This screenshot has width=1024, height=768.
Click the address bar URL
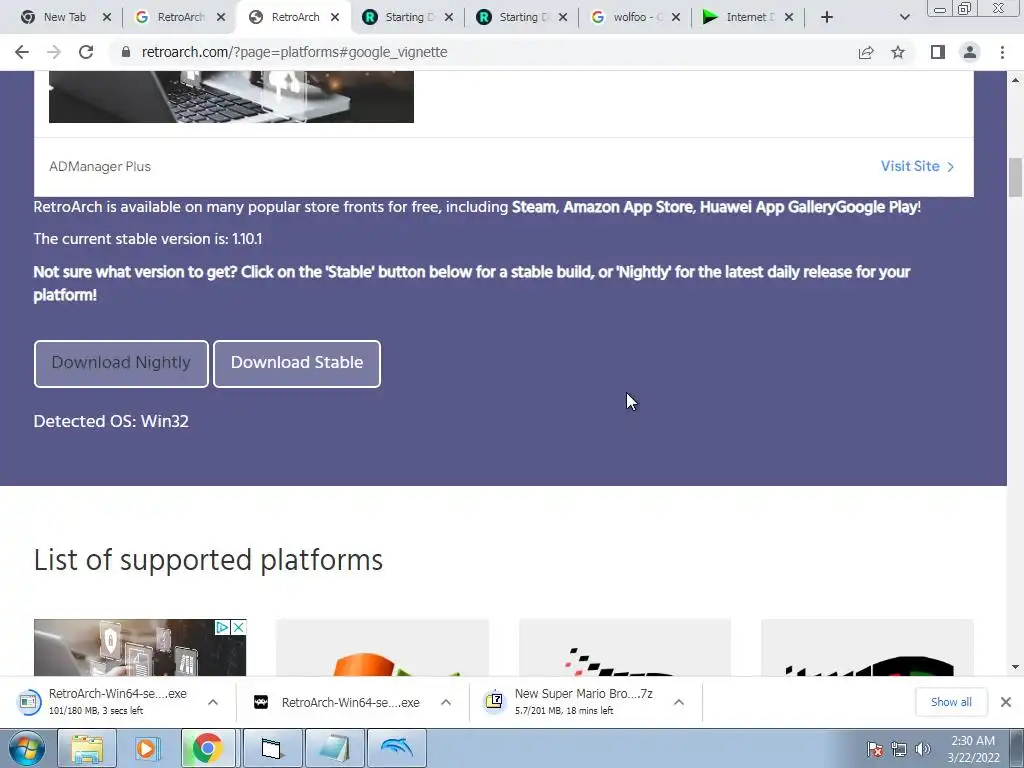[294, 52]
